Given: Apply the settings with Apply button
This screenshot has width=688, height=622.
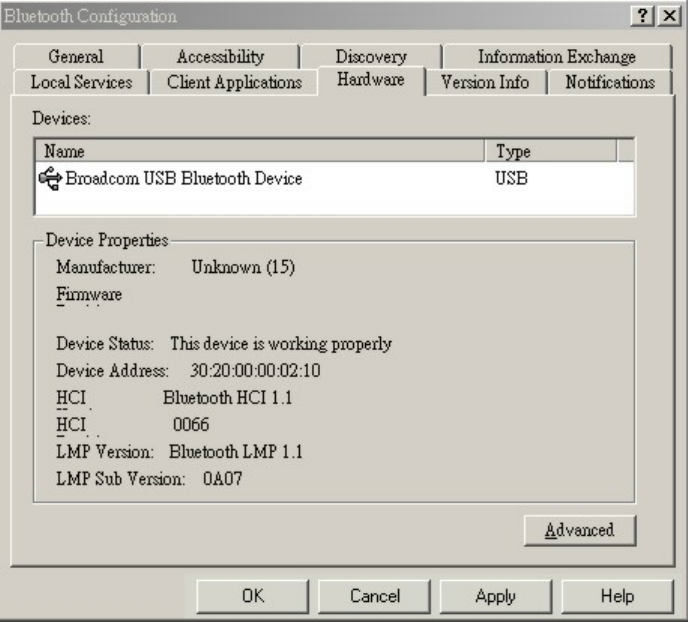Looking at the screenshot, I should 495,596.
